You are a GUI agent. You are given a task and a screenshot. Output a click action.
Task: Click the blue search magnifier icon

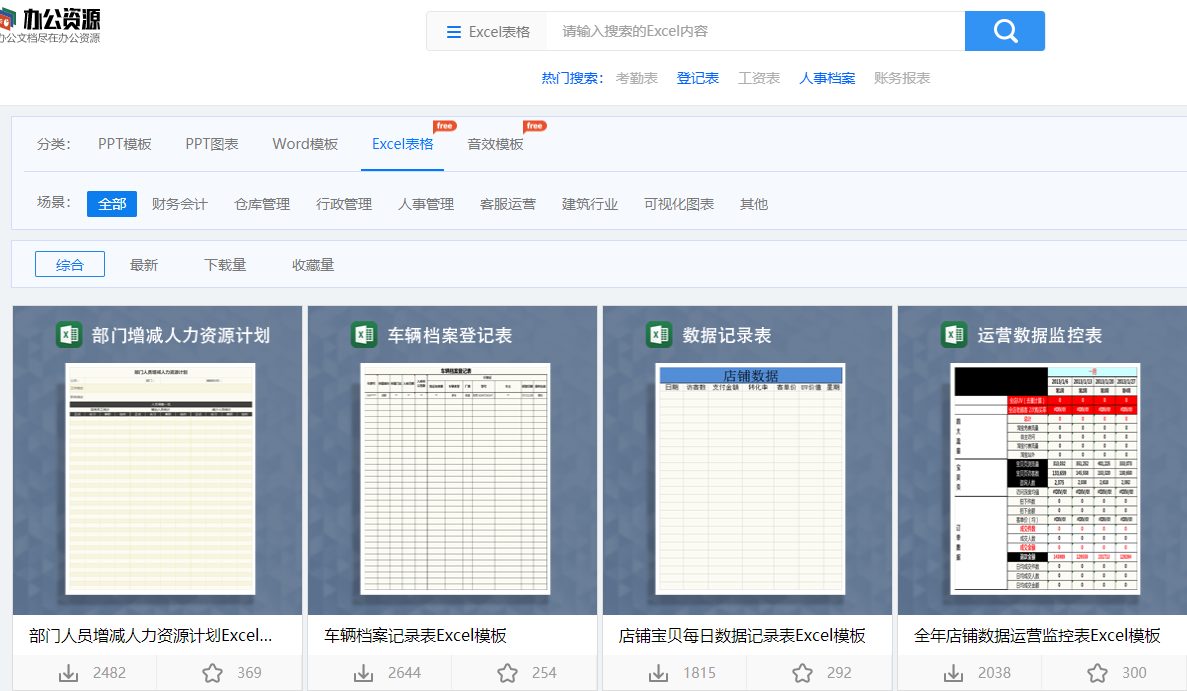click(x=1004, y=31)
